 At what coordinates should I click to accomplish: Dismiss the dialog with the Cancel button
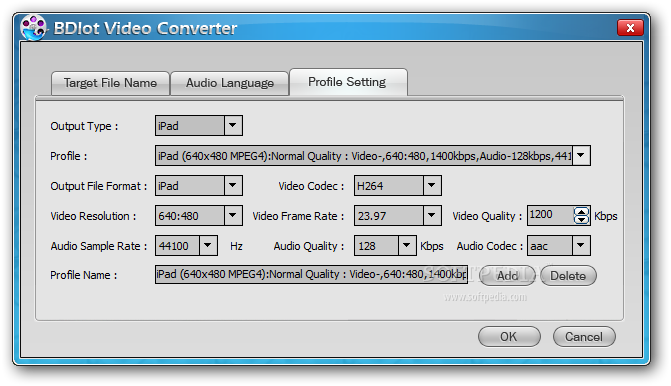[x=584, y=337]
